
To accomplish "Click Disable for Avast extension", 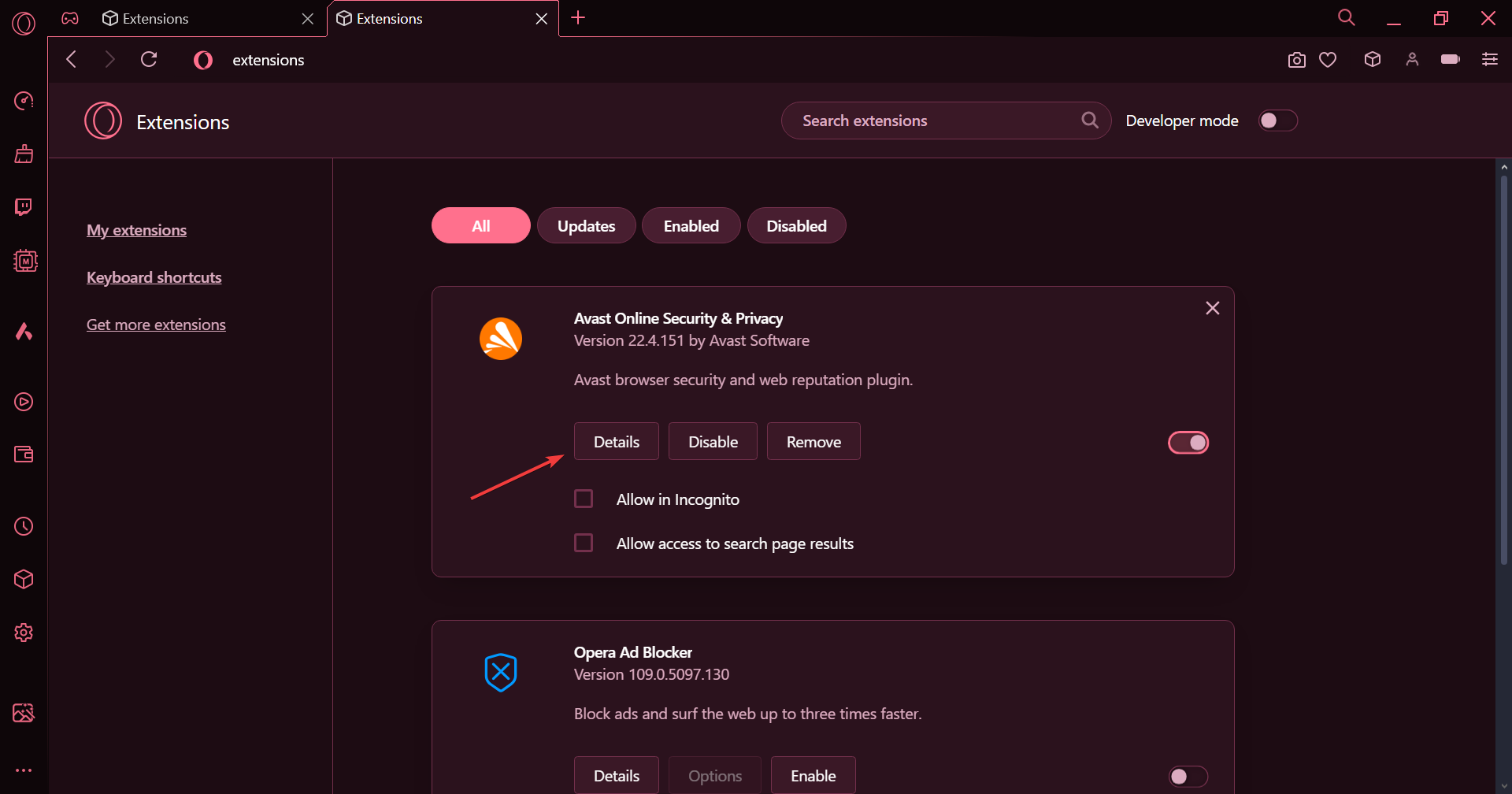I will coord(713,441).
